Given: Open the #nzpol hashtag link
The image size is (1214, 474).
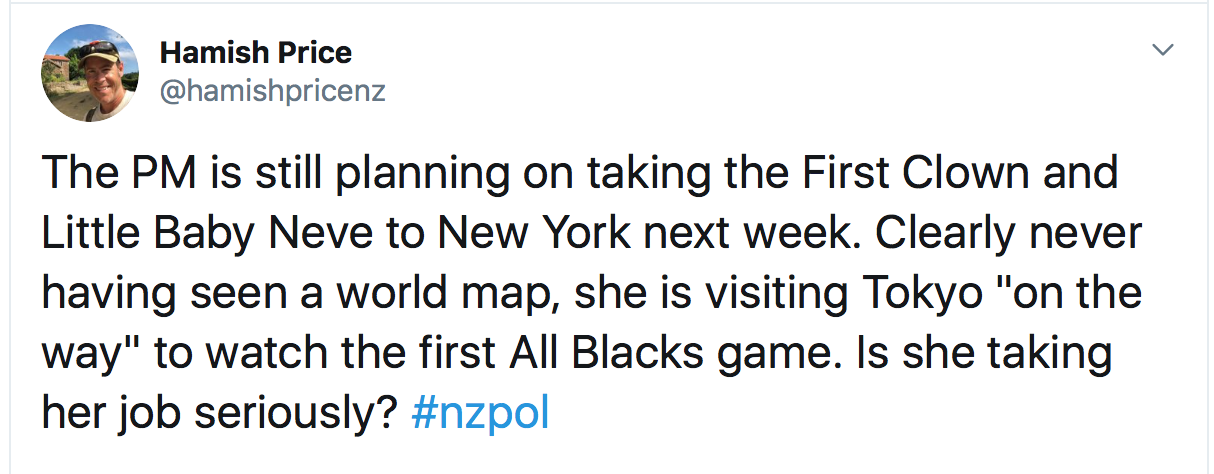Looking at the screenshot, I should pyautogui.click(x=480, y=412).
